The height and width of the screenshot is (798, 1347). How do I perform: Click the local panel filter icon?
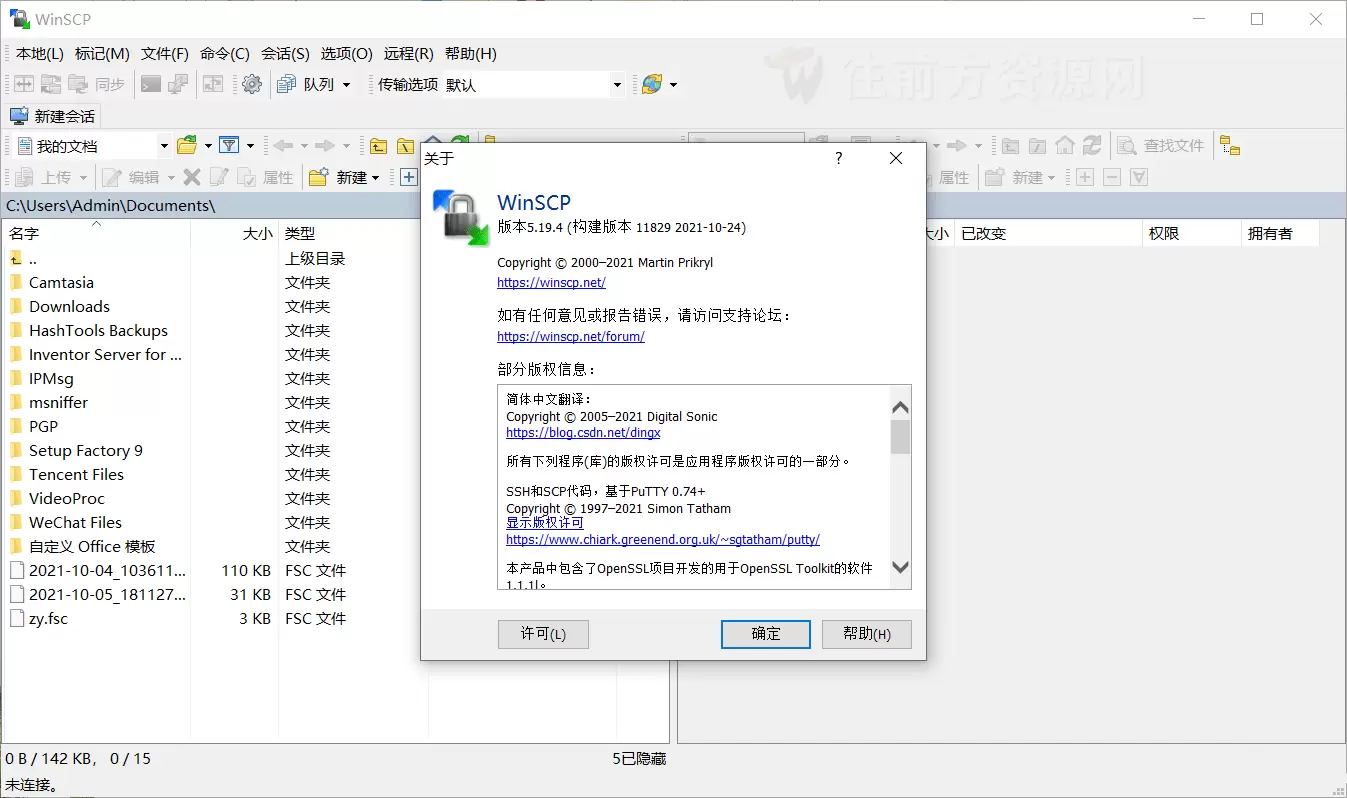229,146
